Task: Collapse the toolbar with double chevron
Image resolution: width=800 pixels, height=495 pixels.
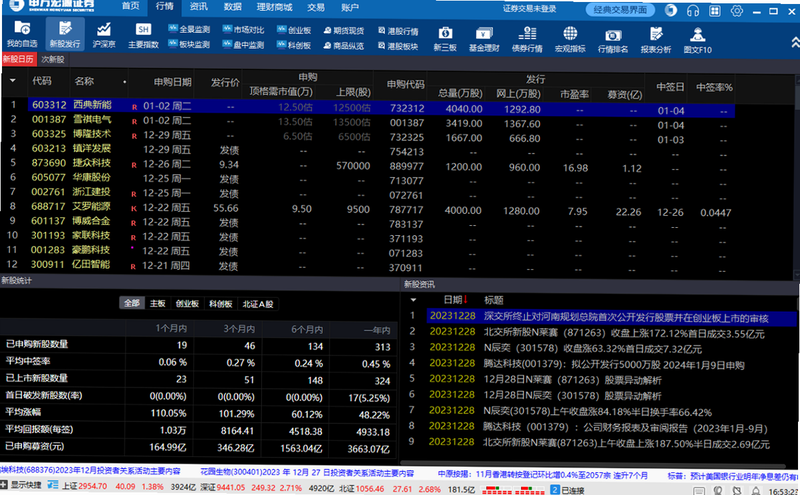Action: pos(795,42)
